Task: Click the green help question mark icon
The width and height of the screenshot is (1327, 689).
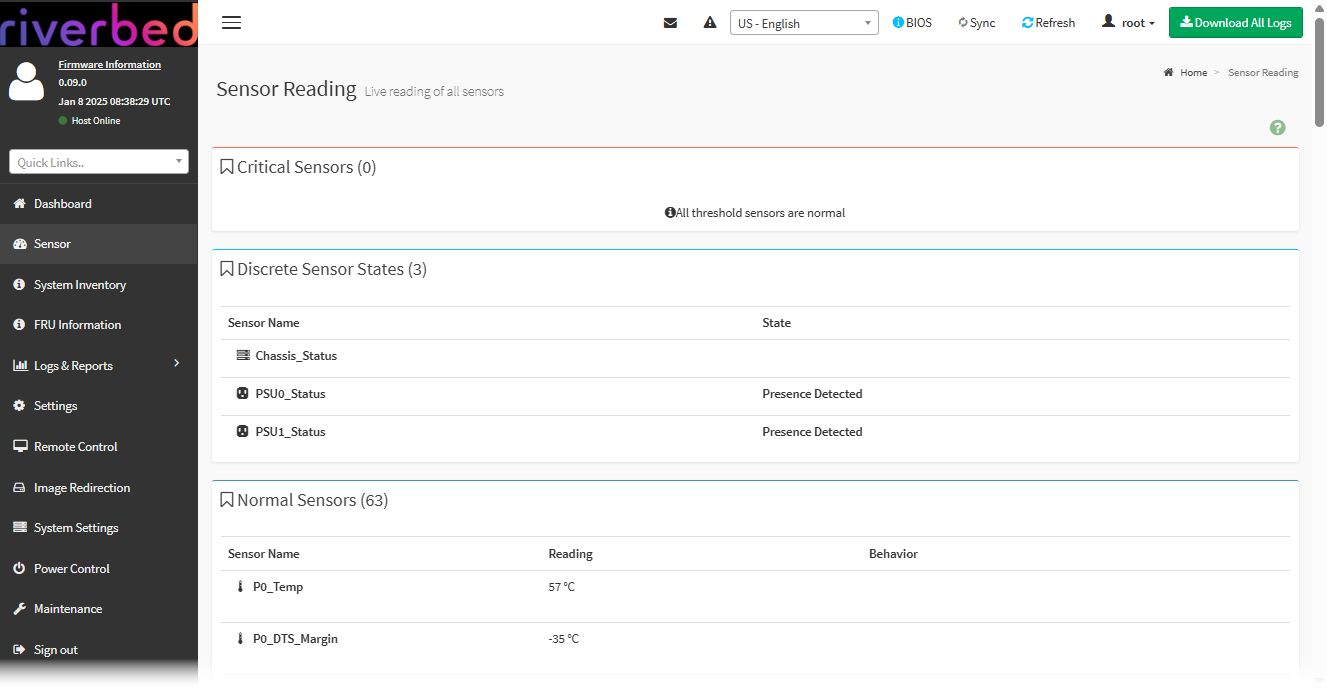Action: click(1277, 128)
